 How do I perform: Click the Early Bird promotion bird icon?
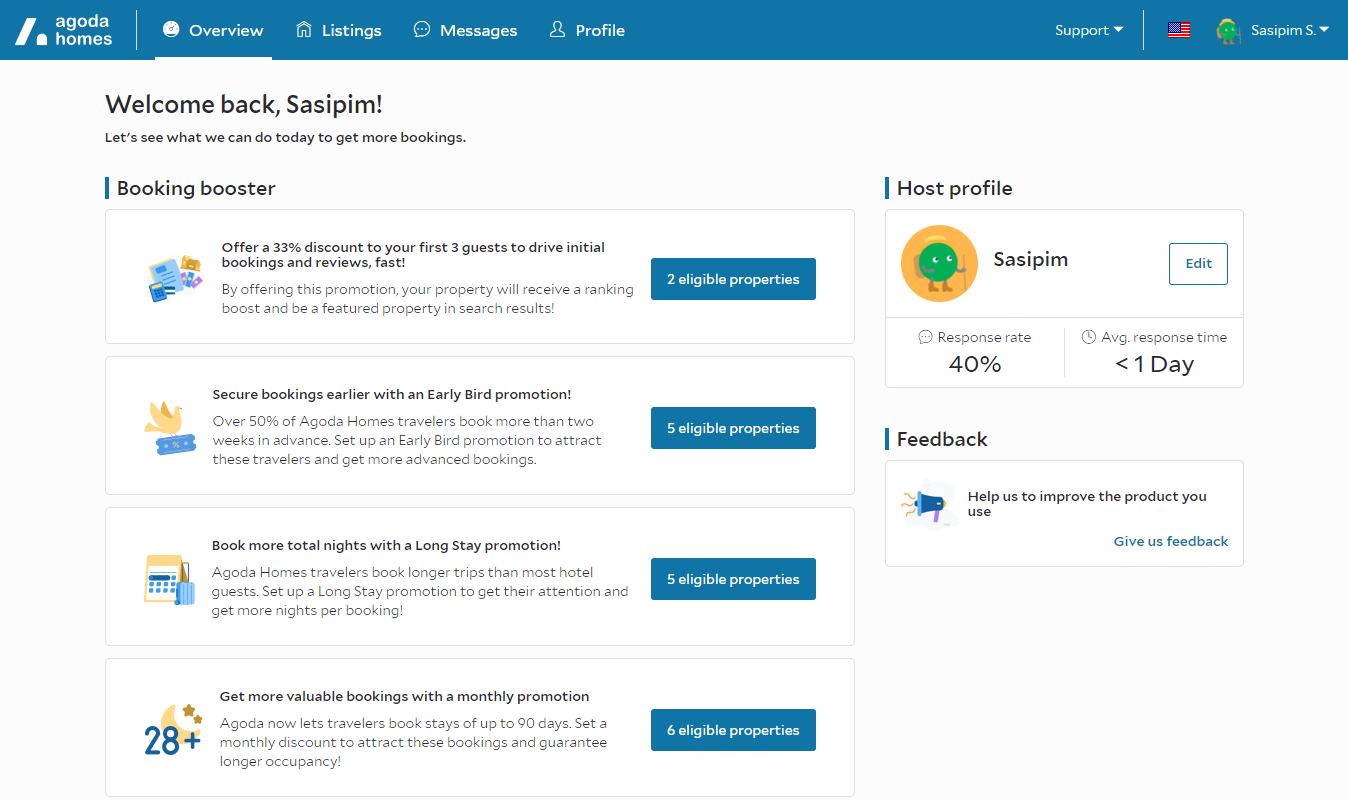click(169, 428)
